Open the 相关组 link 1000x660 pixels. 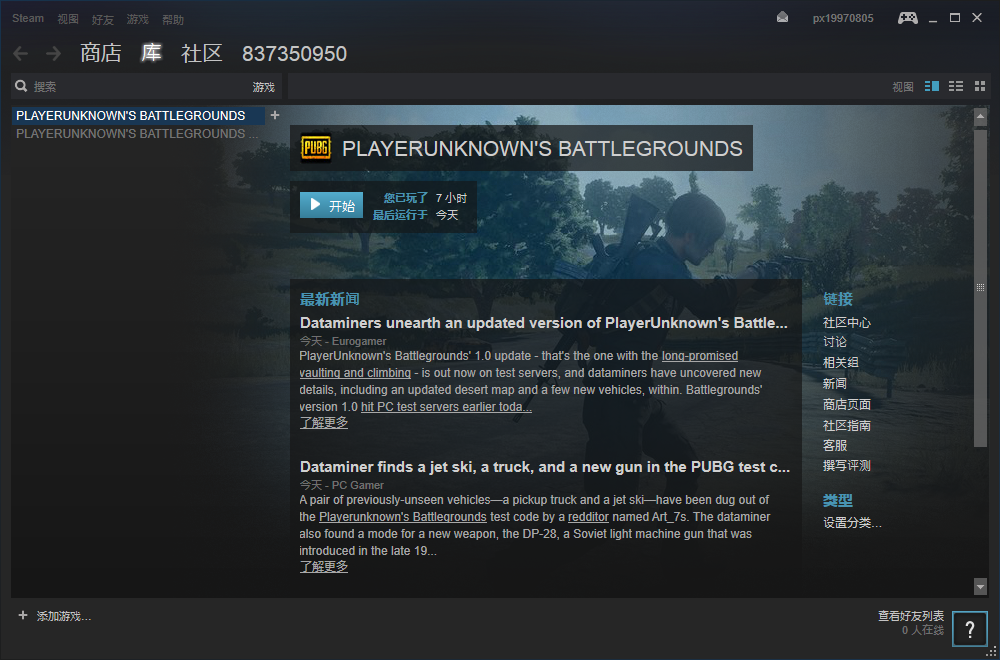(x=841, y=362)
